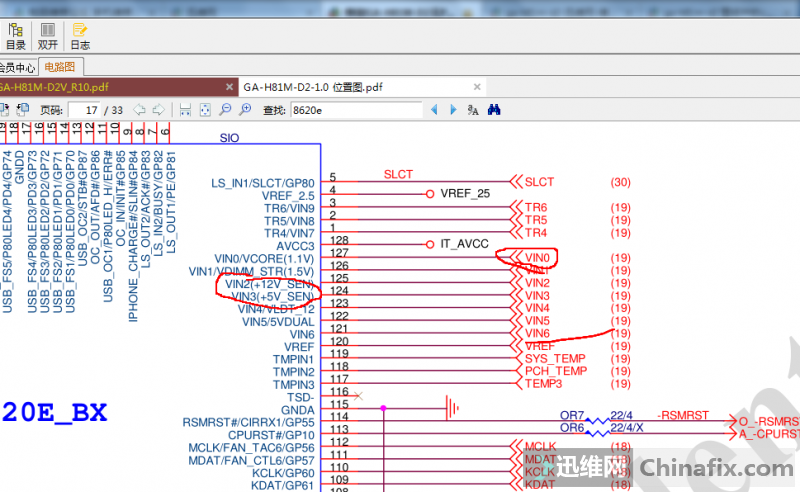Click the OR7 resistor label
This screenshot has width=800, height=492.
tap(572, 415)
